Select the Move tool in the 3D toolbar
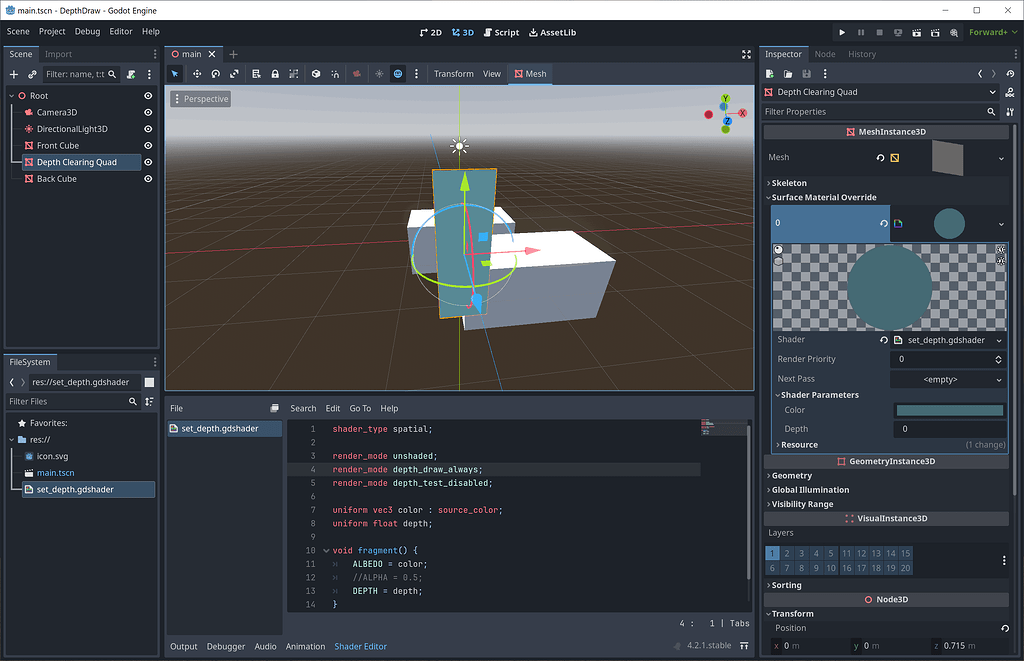This screenshot has width=1024, height=661. (198, 73)
